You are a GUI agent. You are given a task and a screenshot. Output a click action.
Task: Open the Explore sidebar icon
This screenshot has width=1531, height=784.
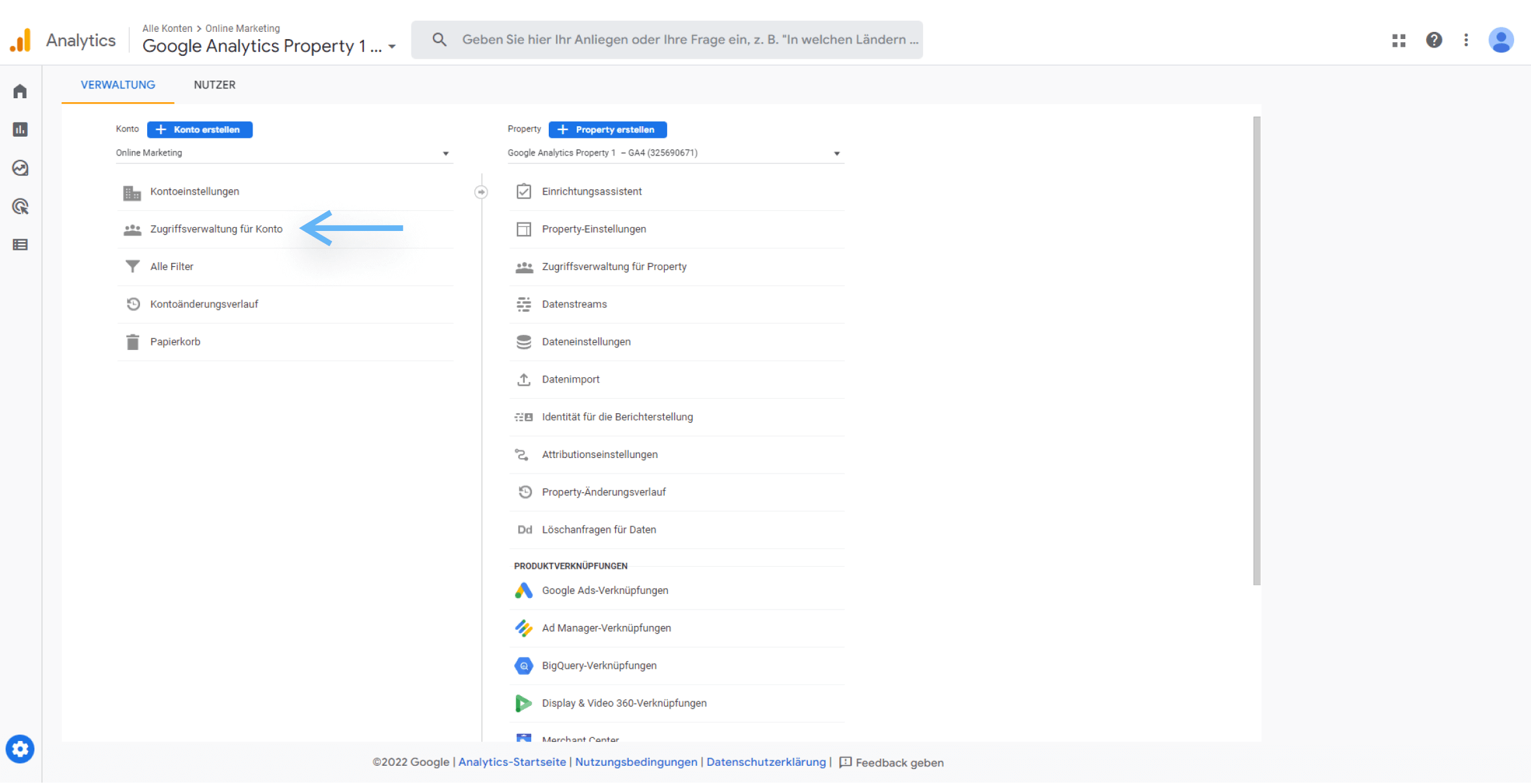tap(20, 168)
